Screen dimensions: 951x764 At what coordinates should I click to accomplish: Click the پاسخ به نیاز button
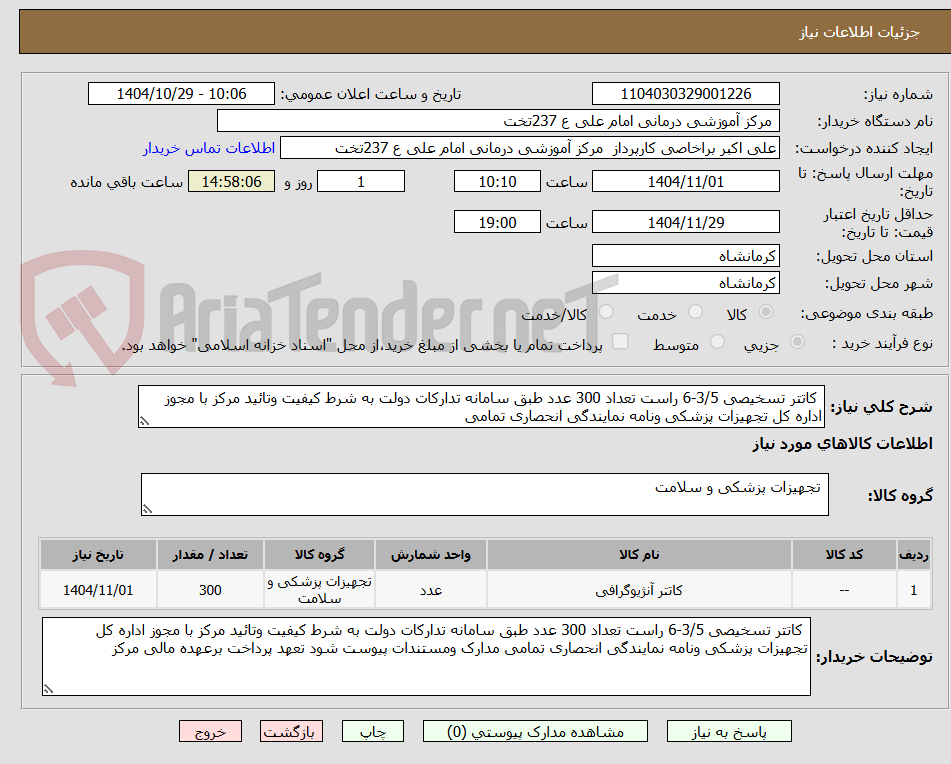pyautogui.click(x=729, y=731)
